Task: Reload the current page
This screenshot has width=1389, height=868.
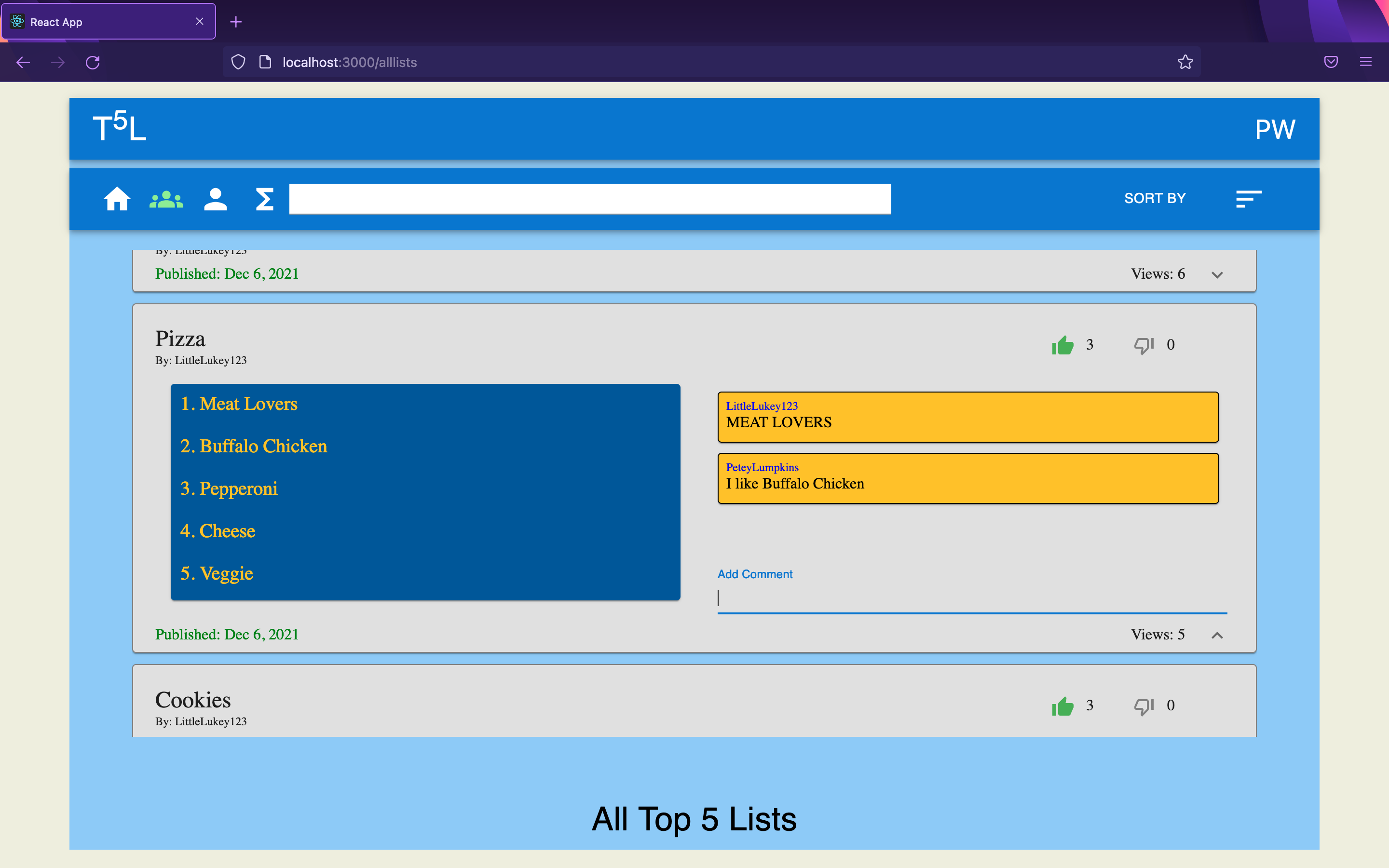Action: pyautogui.click(x=93, y=62)
